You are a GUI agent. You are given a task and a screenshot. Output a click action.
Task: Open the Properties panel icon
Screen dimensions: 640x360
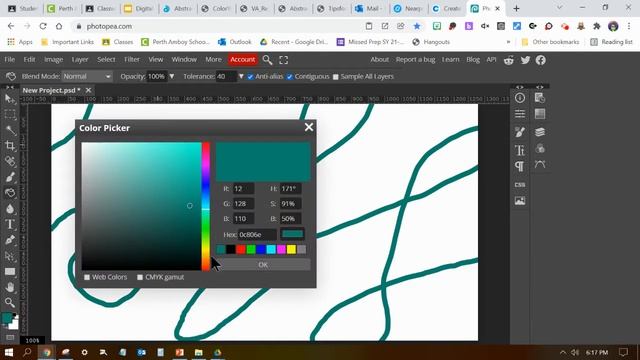pyautogui.click(x=520, y=114)
